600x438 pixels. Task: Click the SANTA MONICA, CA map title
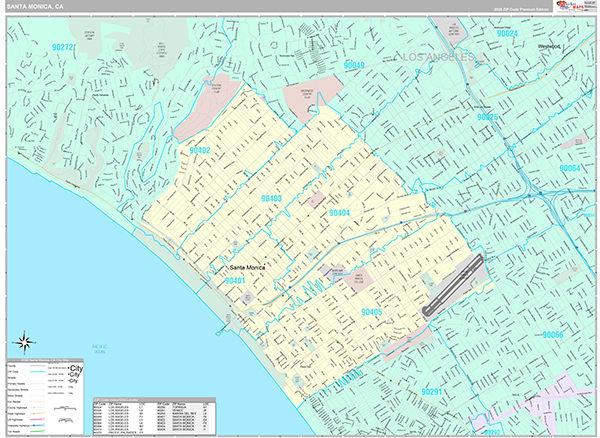click(35, 7)
